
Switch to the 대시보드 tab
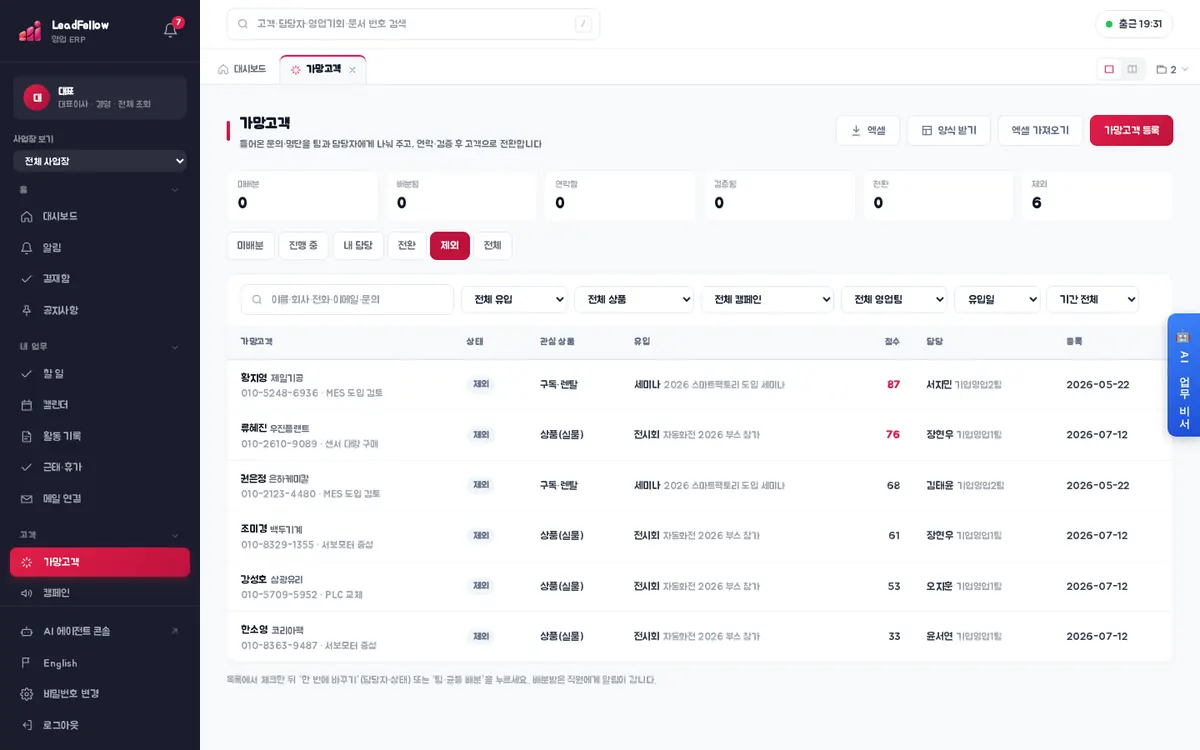[242, 69]
